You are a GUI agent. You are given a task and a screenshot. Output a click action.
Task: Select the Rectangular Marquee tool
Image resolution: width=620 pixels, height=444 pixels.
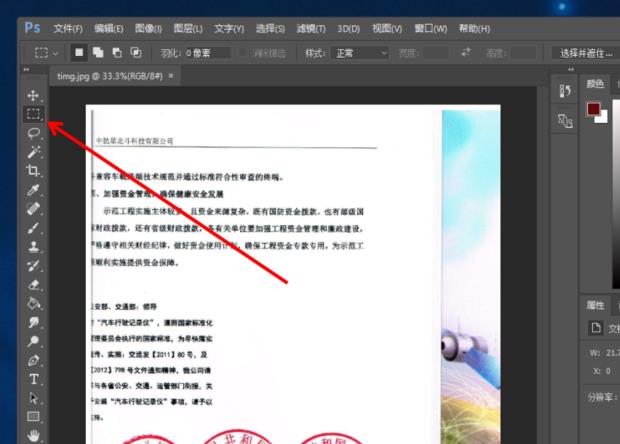[33, 114]
